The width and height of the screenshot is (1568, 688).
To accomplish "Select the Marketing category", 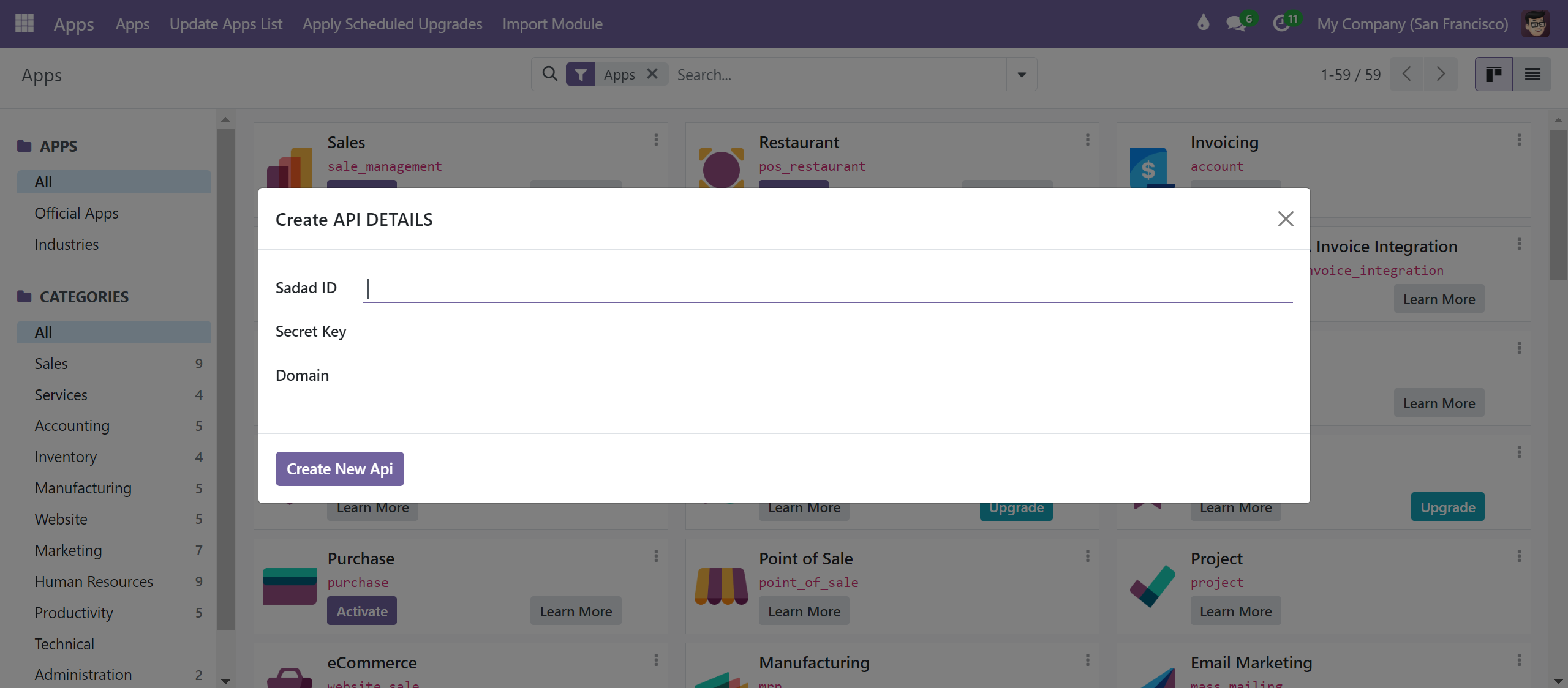I will pos(114,550).
